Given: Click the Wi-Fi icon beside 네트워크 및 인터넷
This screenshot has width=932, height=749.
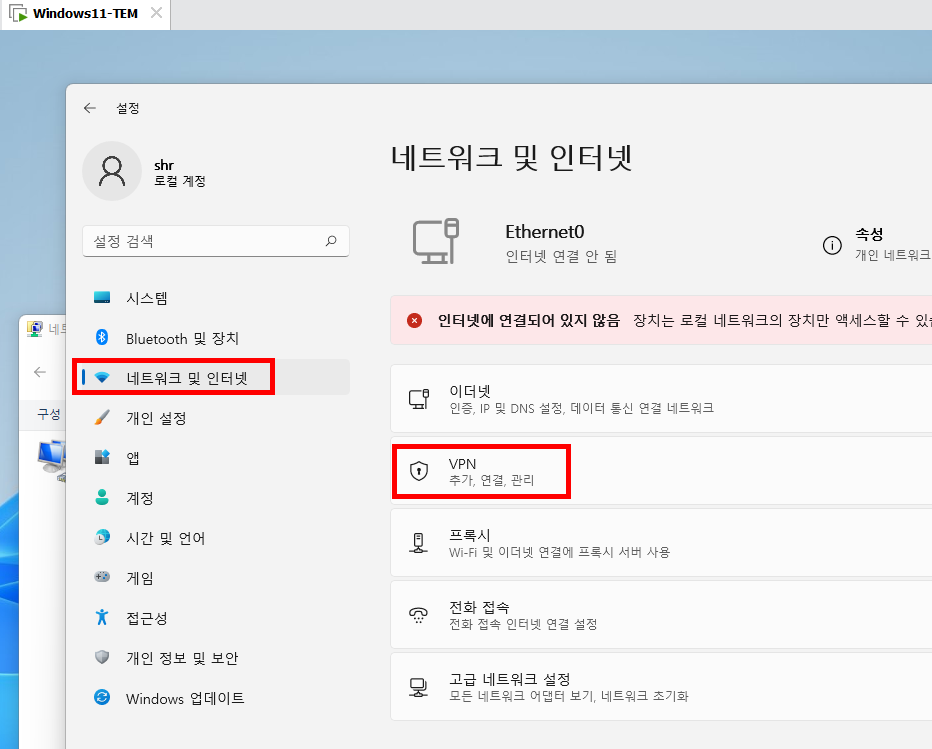Looking at the screenshot, I should 102,377.
